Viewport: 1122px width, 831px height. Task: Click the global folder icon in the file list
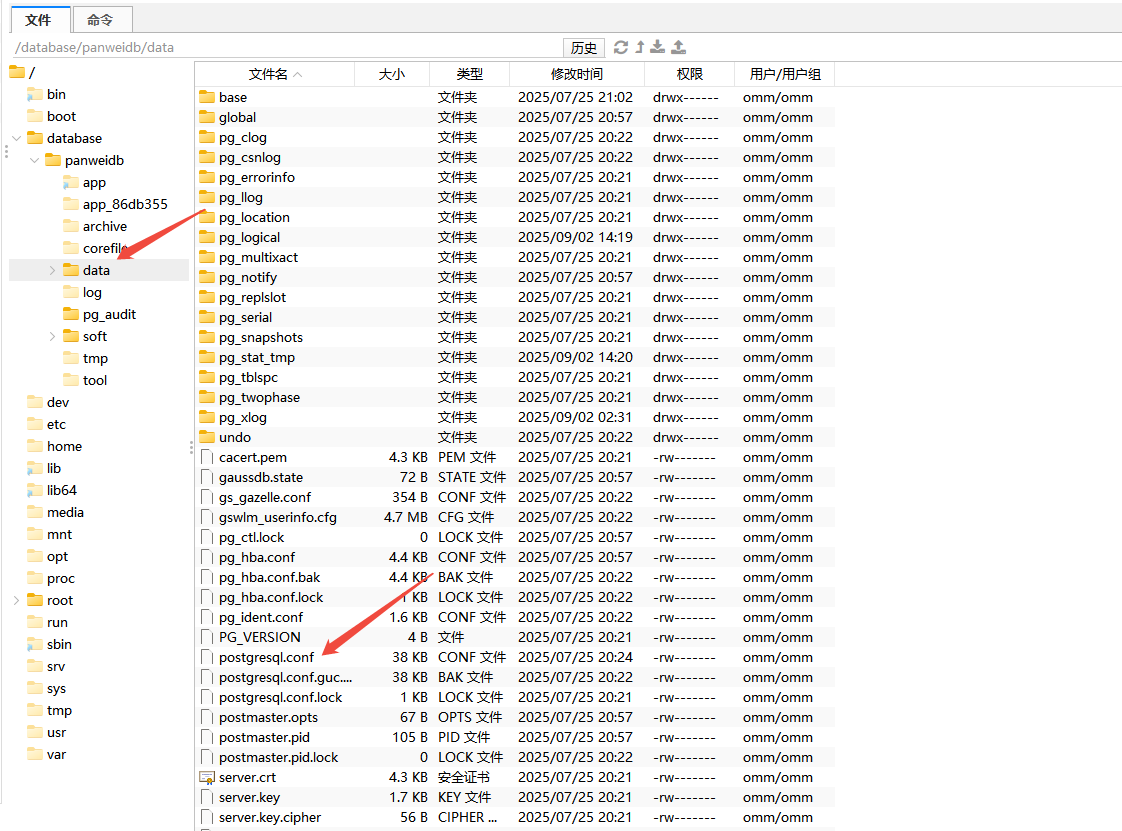click(207, 117)
